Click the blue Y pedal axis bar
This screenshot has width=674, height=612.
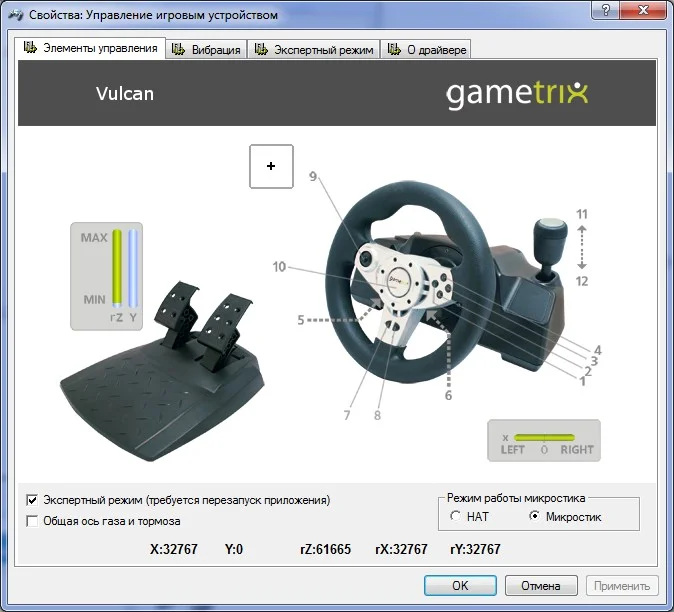(133, 268)
